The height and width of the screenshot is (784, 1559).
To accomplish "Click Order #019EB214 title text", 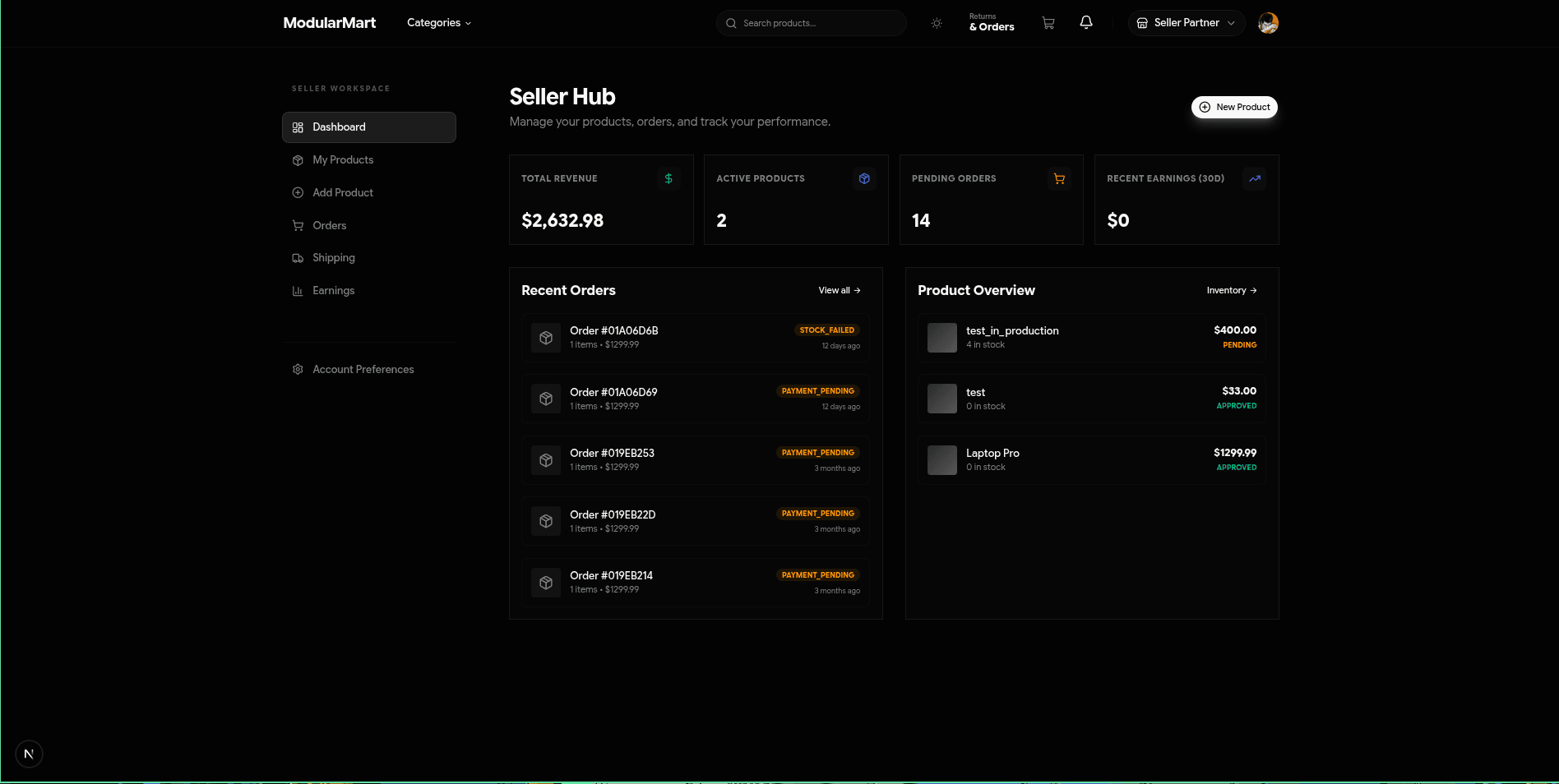I will pos(611,576).
